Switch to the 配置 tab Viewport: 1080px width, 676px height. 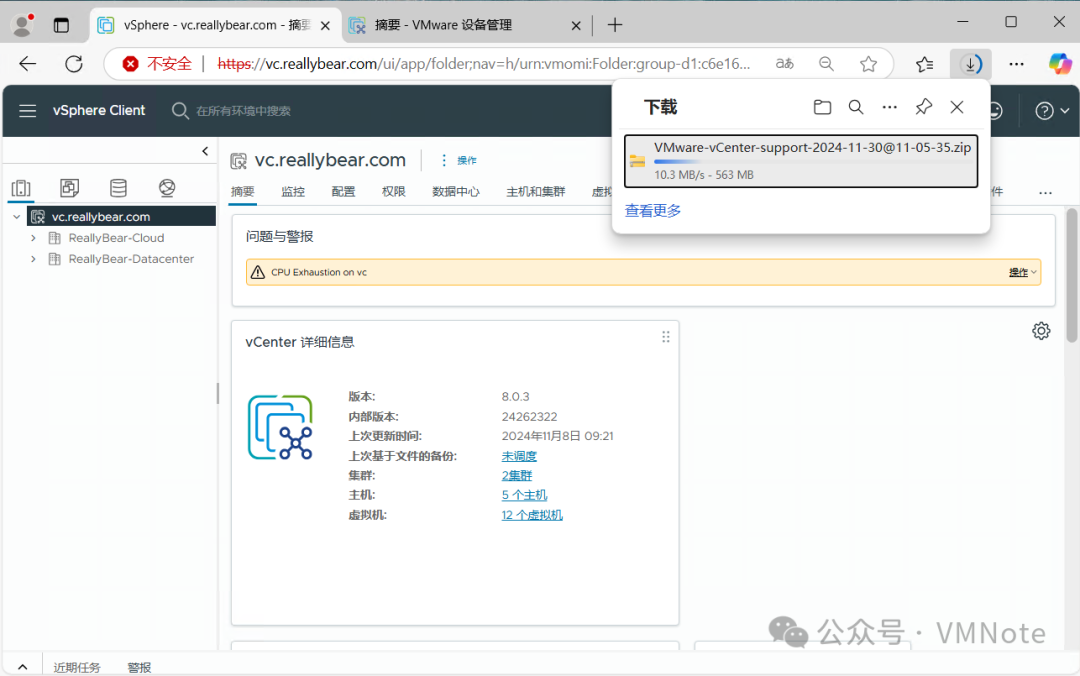tap(343, 192)
